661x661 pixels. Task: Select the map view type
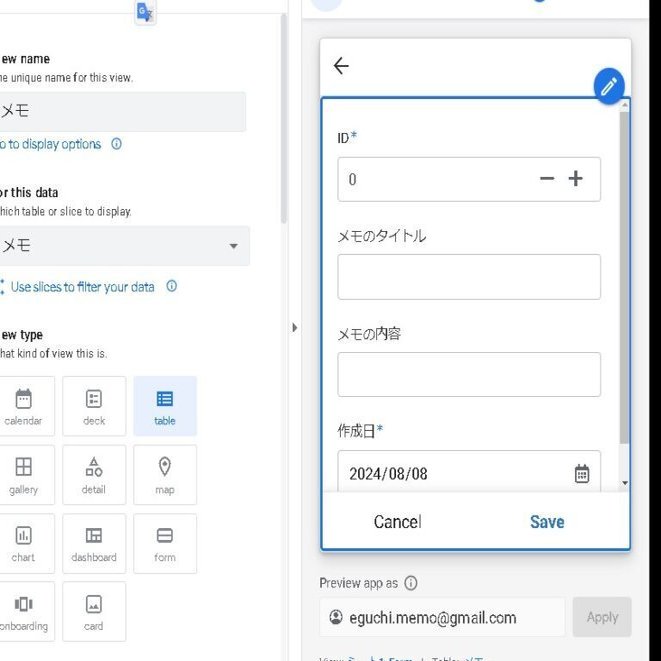(x=165, y=475)
